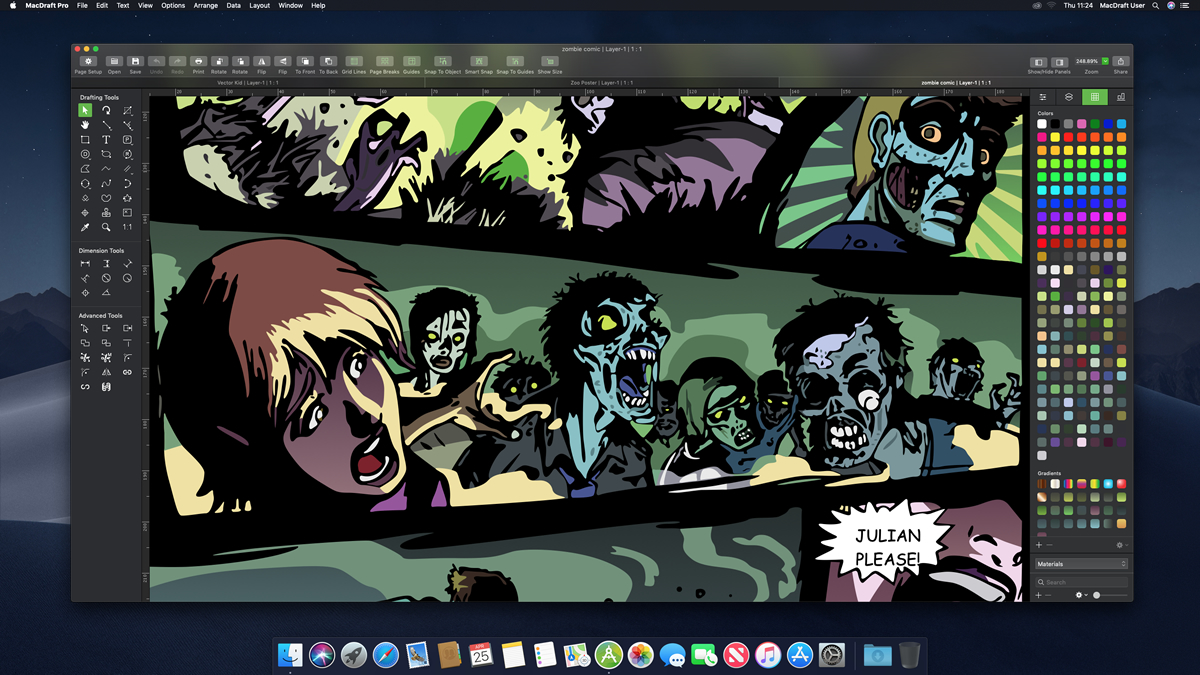The width and height of the screenshot is (1200, 675).
Task: Click the Materials Search field
Action: [x=1081, y=582]
